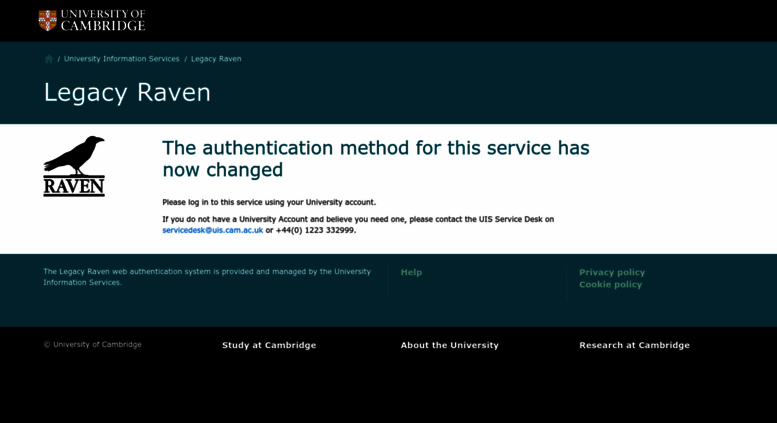Click the © University of Cambridge text
Screen dimensions: 777x423
point(93,344)
